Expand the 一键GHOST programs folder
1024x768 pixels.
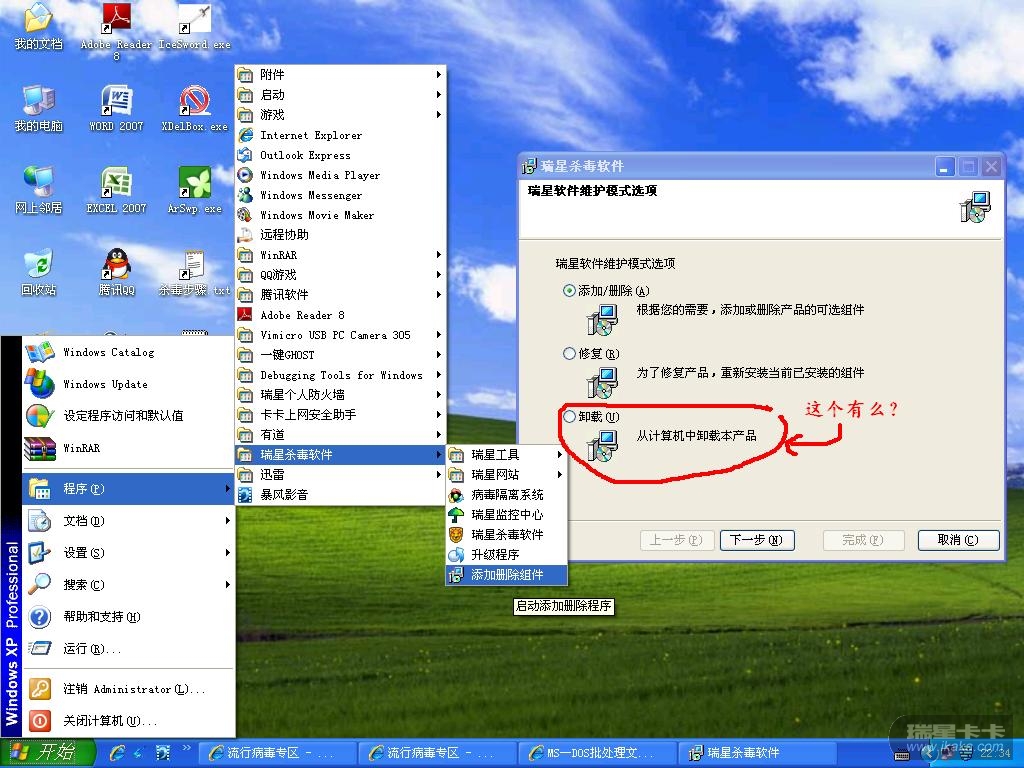pos(340,355)
